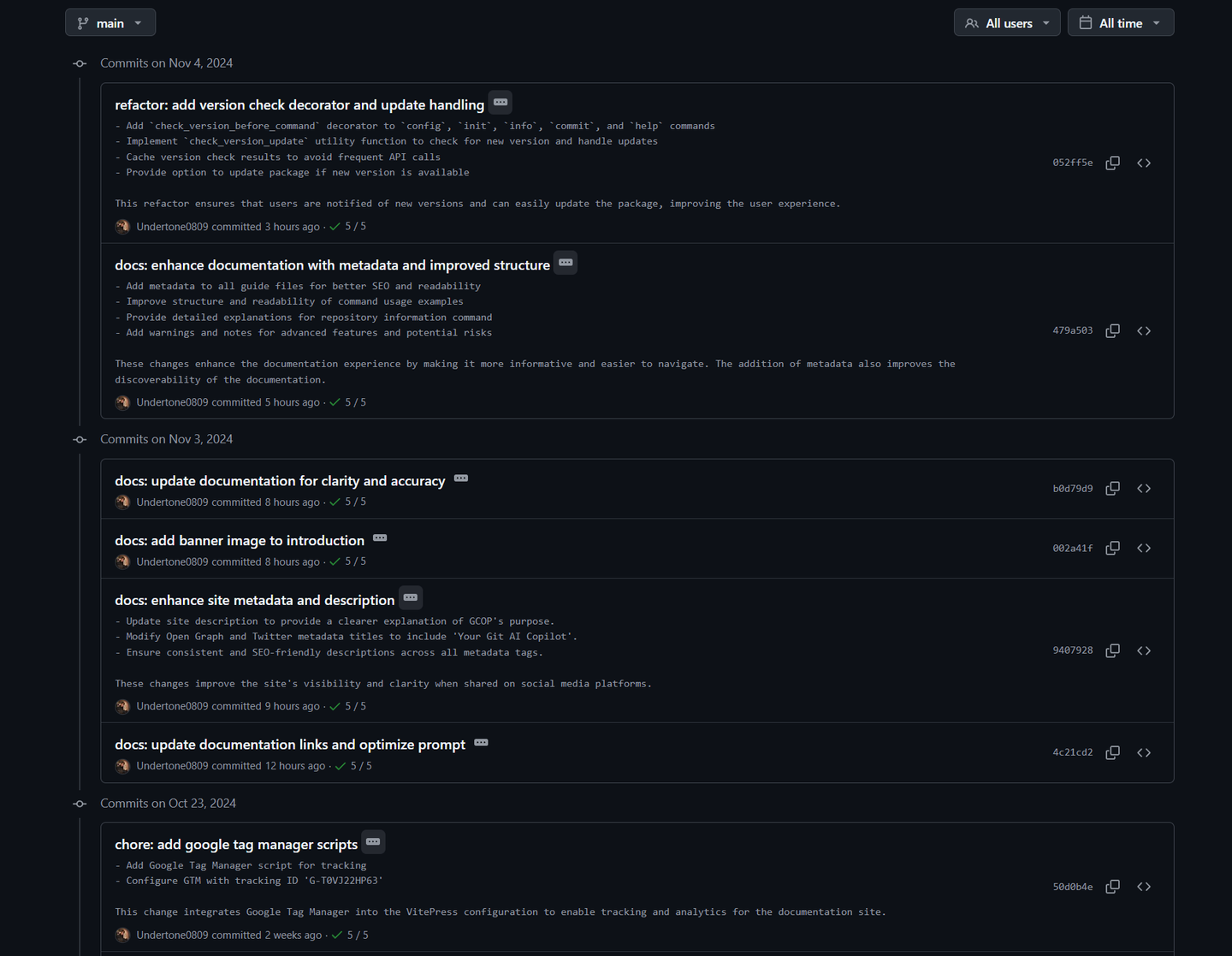Open commit 'docs: update documentation links and optimize prompt'
This screenshot has height=956, width=1232.
(290, 745)
